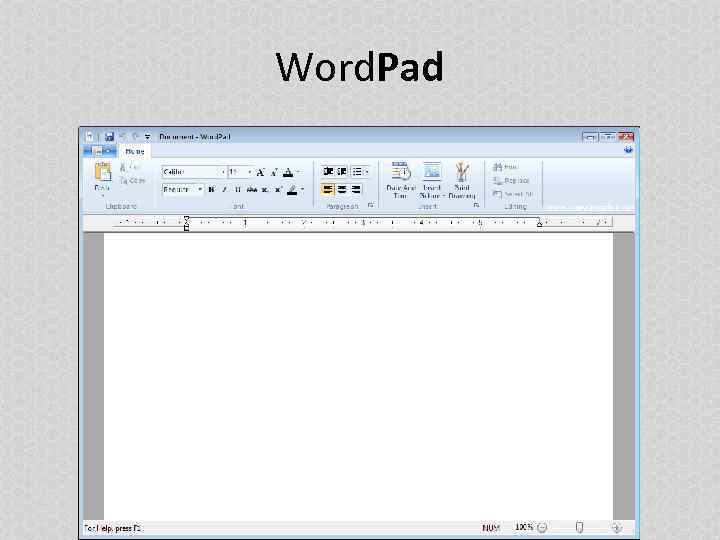Click the Cut scissors button

point(130,167)
